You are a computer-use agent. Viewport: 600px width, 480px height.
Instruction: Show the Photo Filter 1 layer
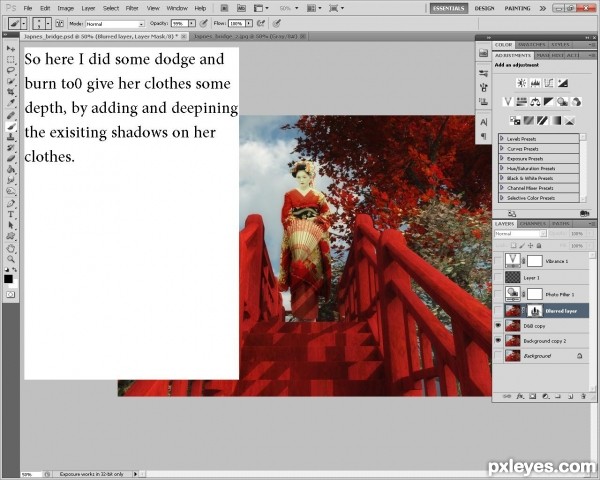tap(498, 294)
